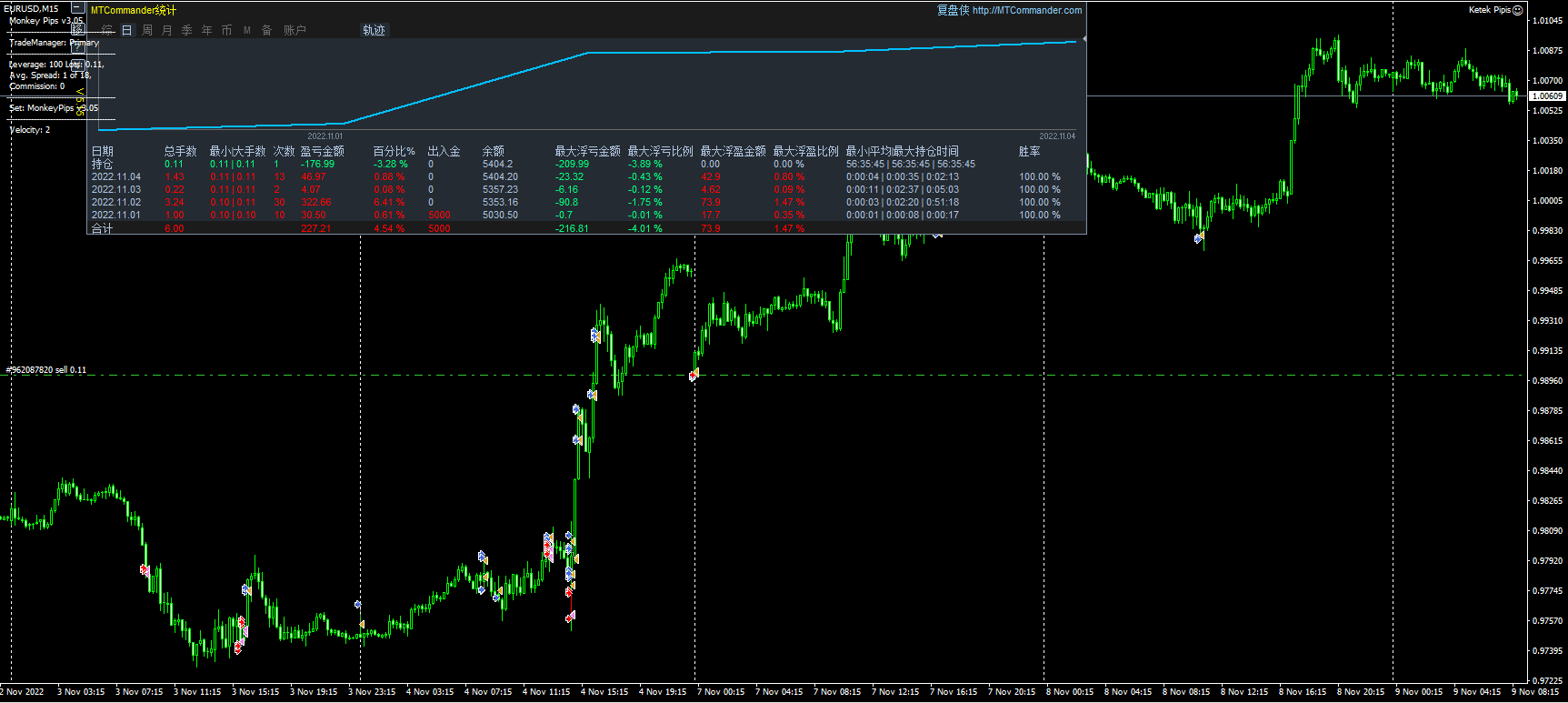The width and height of the screenshot is (1568, 703).
Task: Open the 币 currency tab
Action: pos(227,30)
